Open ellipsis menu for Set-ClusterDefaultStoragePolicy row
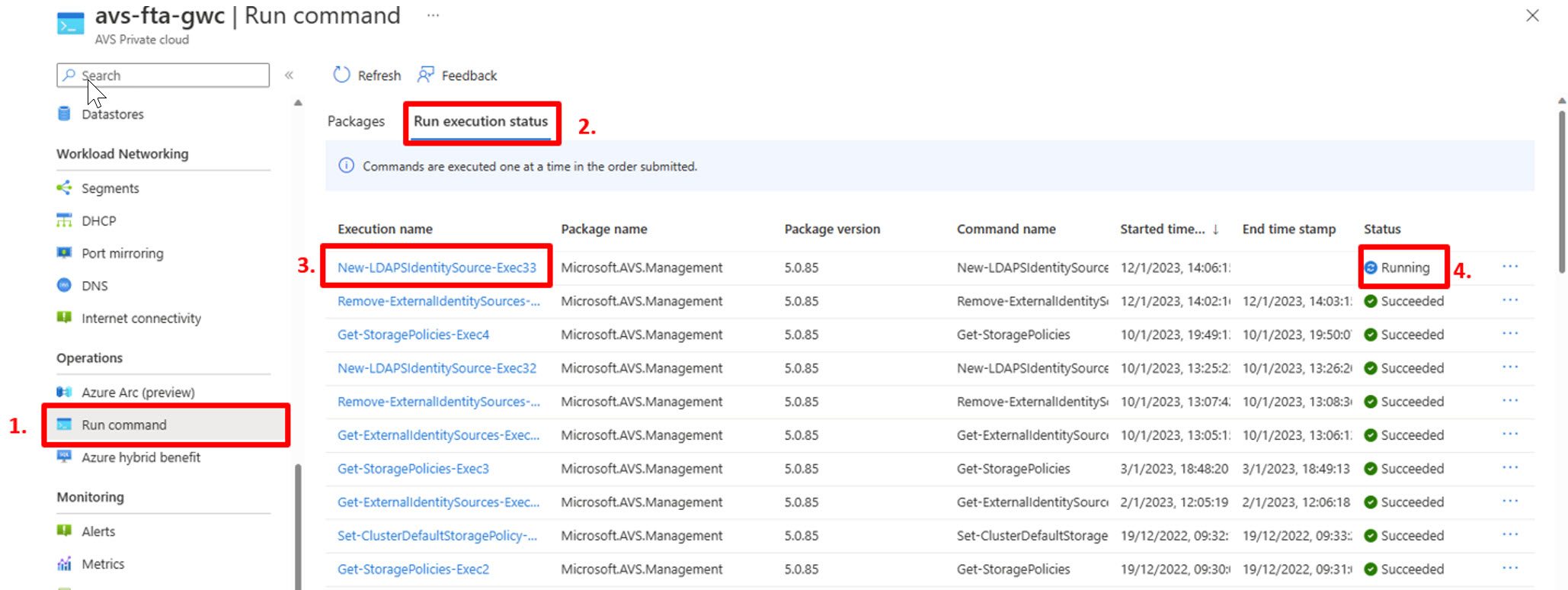Screen dimensions: 1568x590 [1510, 534]
